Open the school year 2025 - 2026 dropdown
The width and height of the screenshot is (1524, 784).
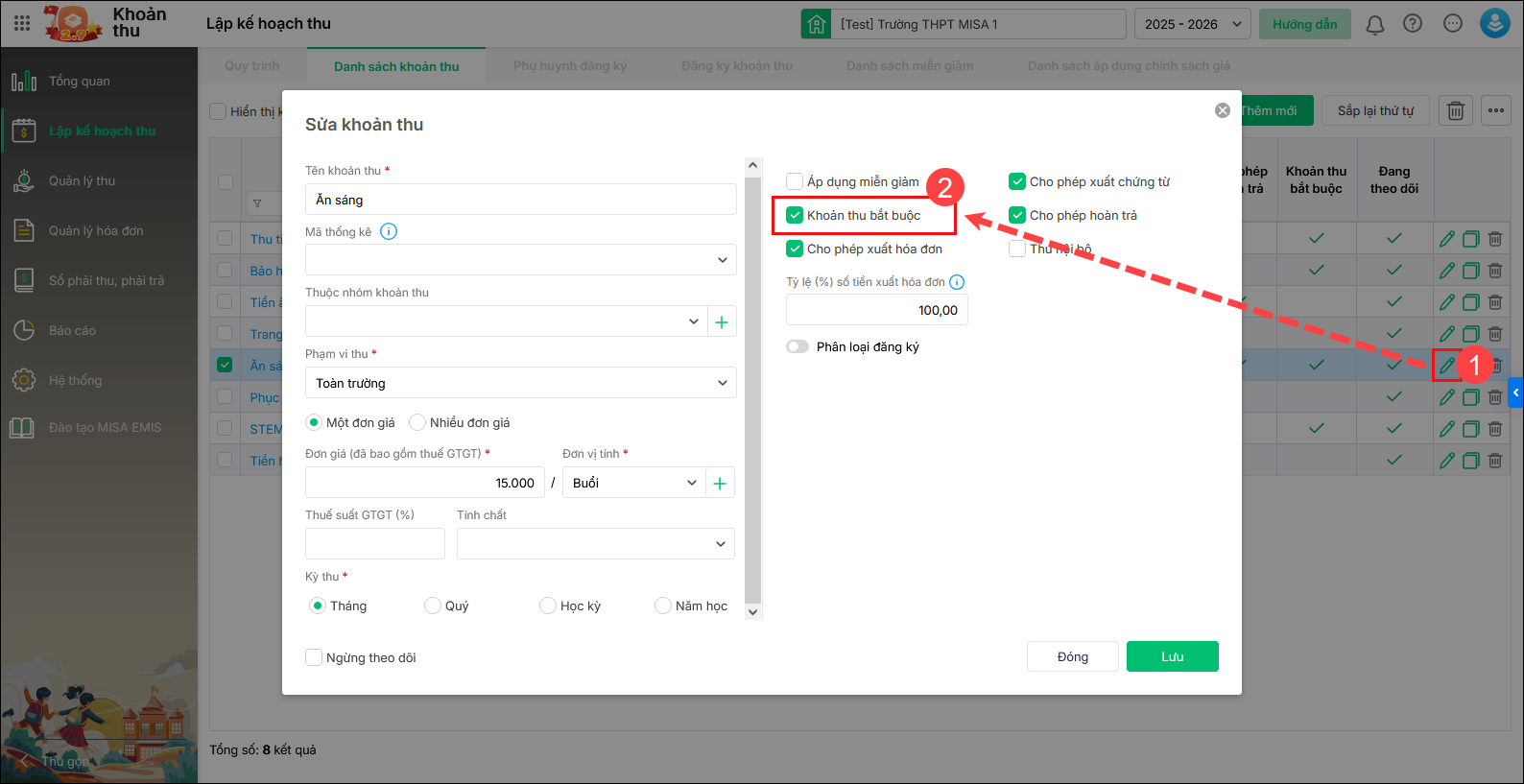[x=1192, y=24]
